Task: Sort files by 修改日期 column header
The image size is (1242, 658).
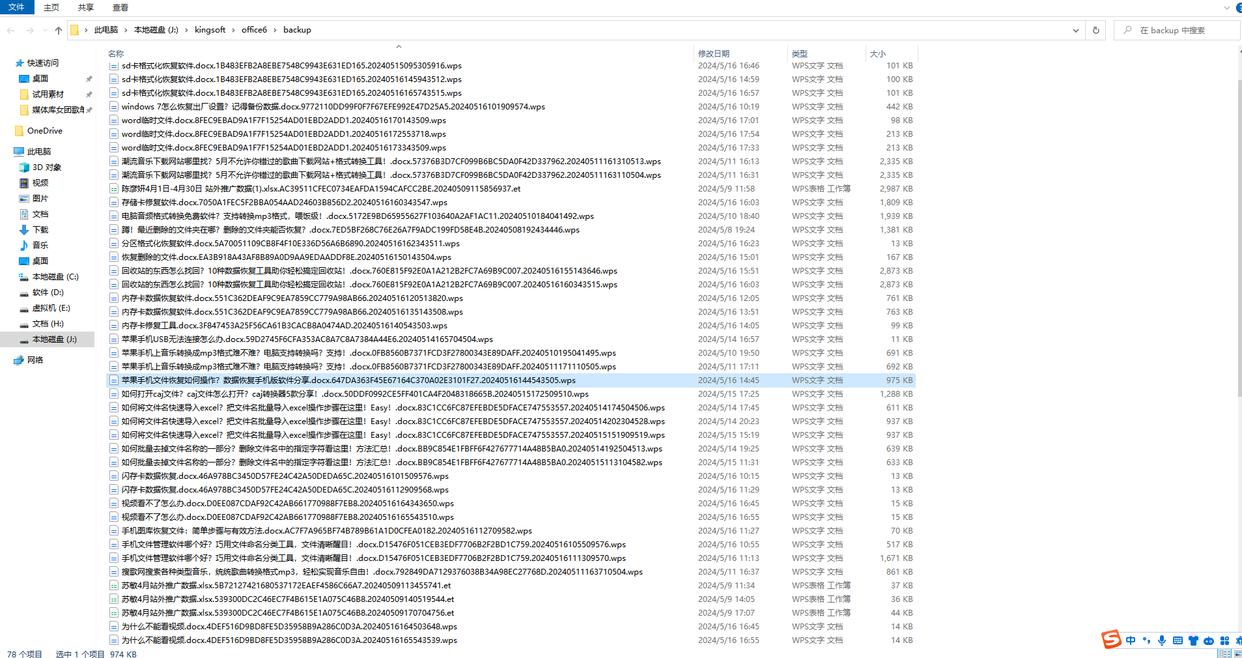Action: [x=714, y=53]
